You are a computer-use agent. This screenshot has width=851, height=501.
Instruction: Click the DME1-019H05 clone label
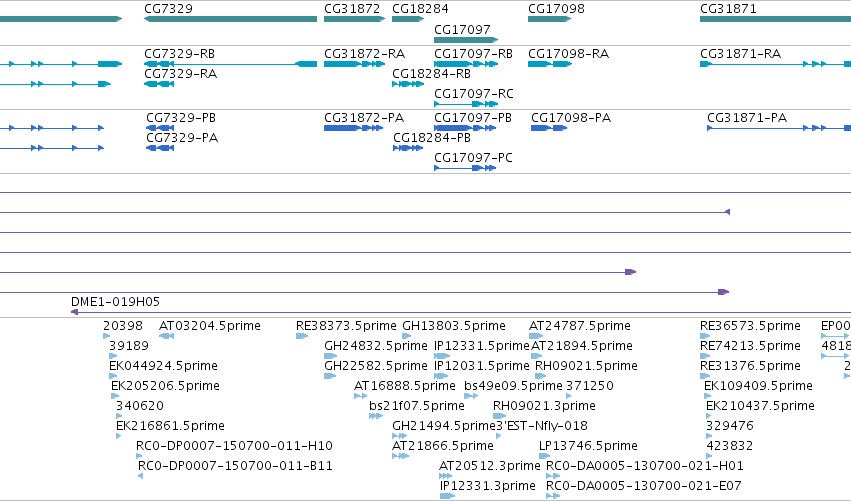115,302
